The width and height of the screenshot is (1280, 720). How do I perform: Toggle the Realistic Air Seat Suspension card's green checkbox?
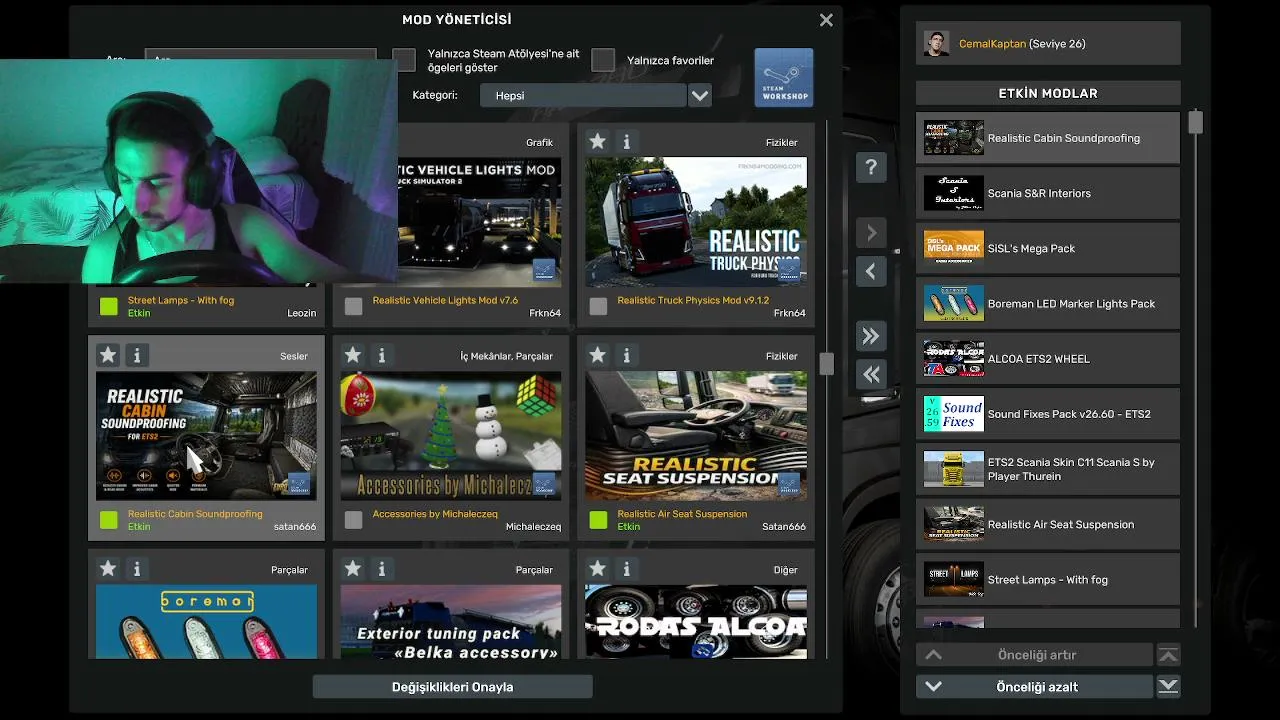[598, 520]
